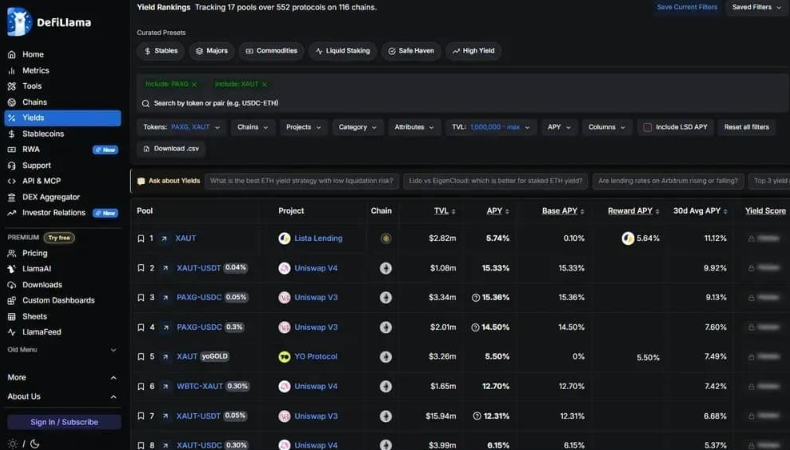Click the Lista reward token icon by 5.64%
790x450 pixels.
tap(628, 238)
